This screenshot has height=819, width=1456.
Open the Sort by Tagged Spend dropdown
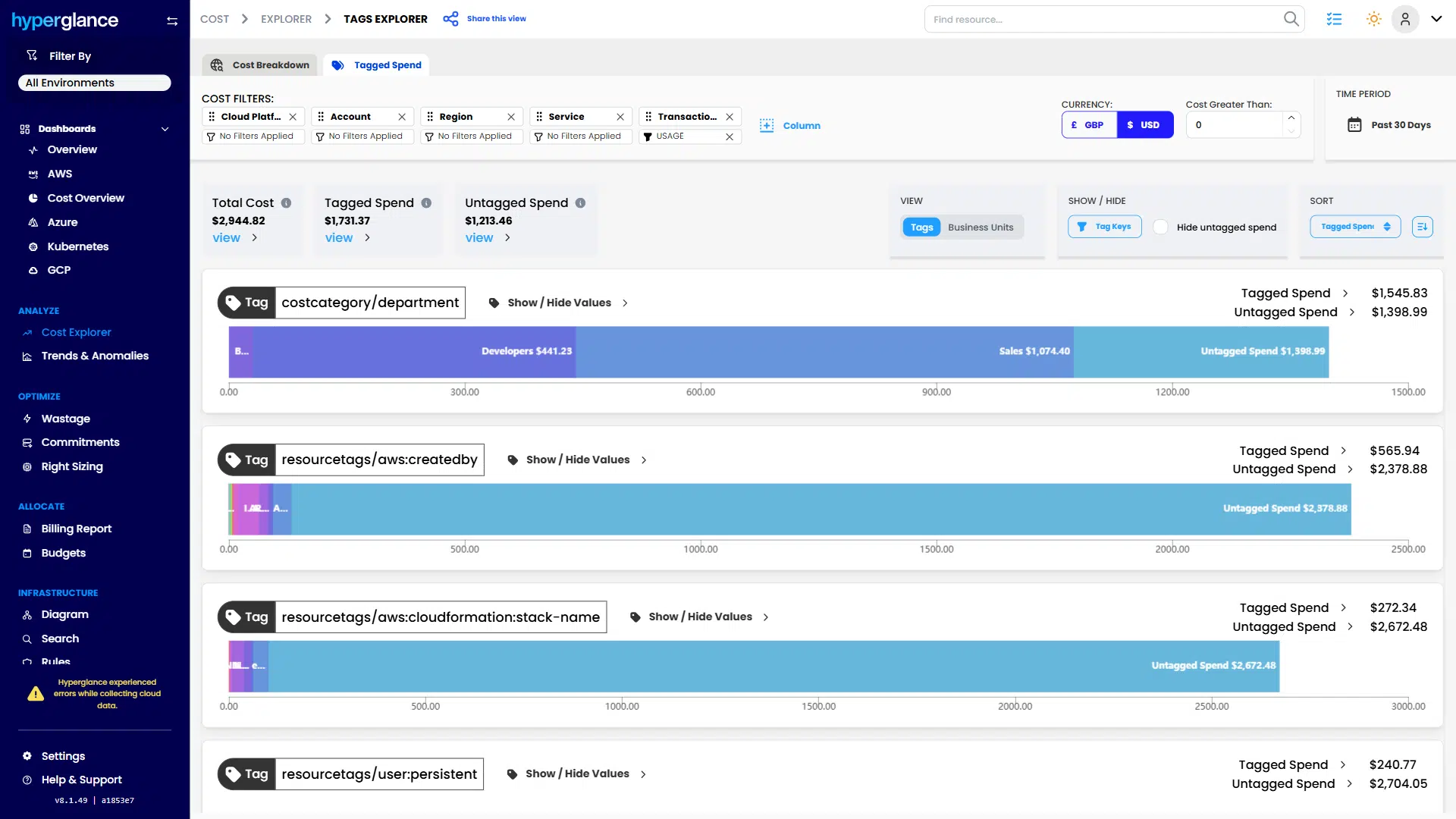coord(1356,226)
